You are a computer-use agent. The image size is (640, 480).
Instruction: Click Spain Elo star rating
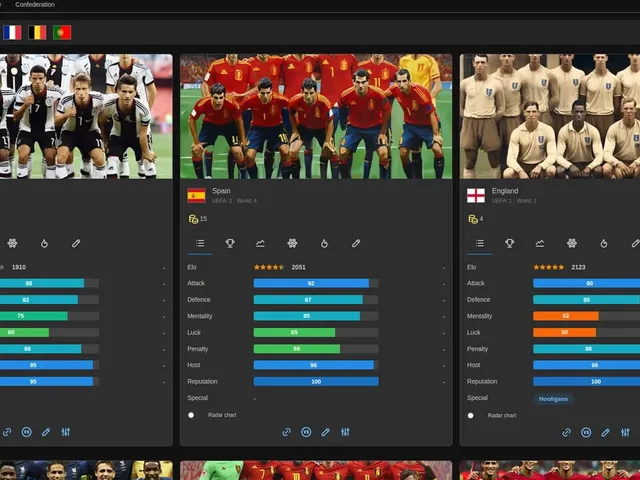coord(269,267)
